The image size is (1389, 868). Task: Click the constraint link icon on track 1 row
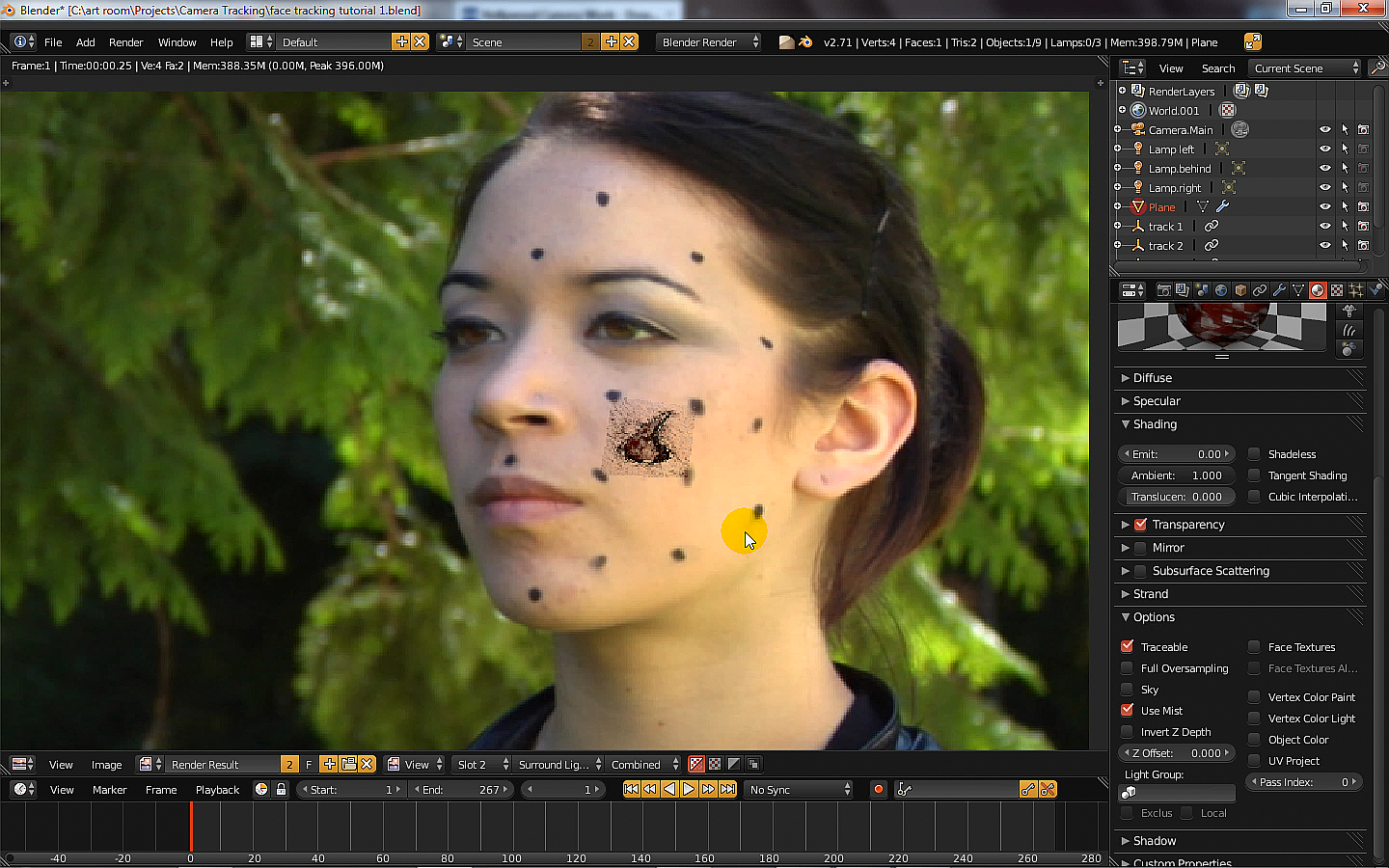coord(1212,226)
